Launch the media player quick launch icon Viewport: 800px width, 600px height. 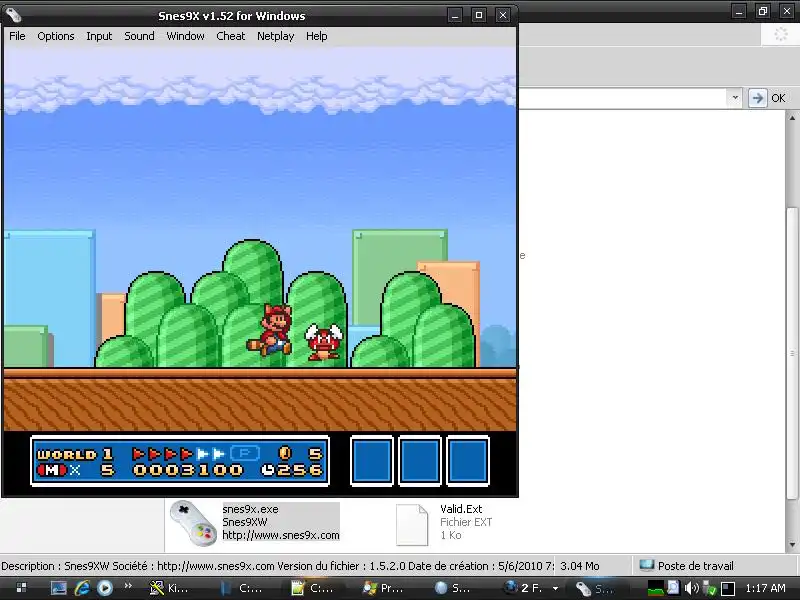[105, 588]
